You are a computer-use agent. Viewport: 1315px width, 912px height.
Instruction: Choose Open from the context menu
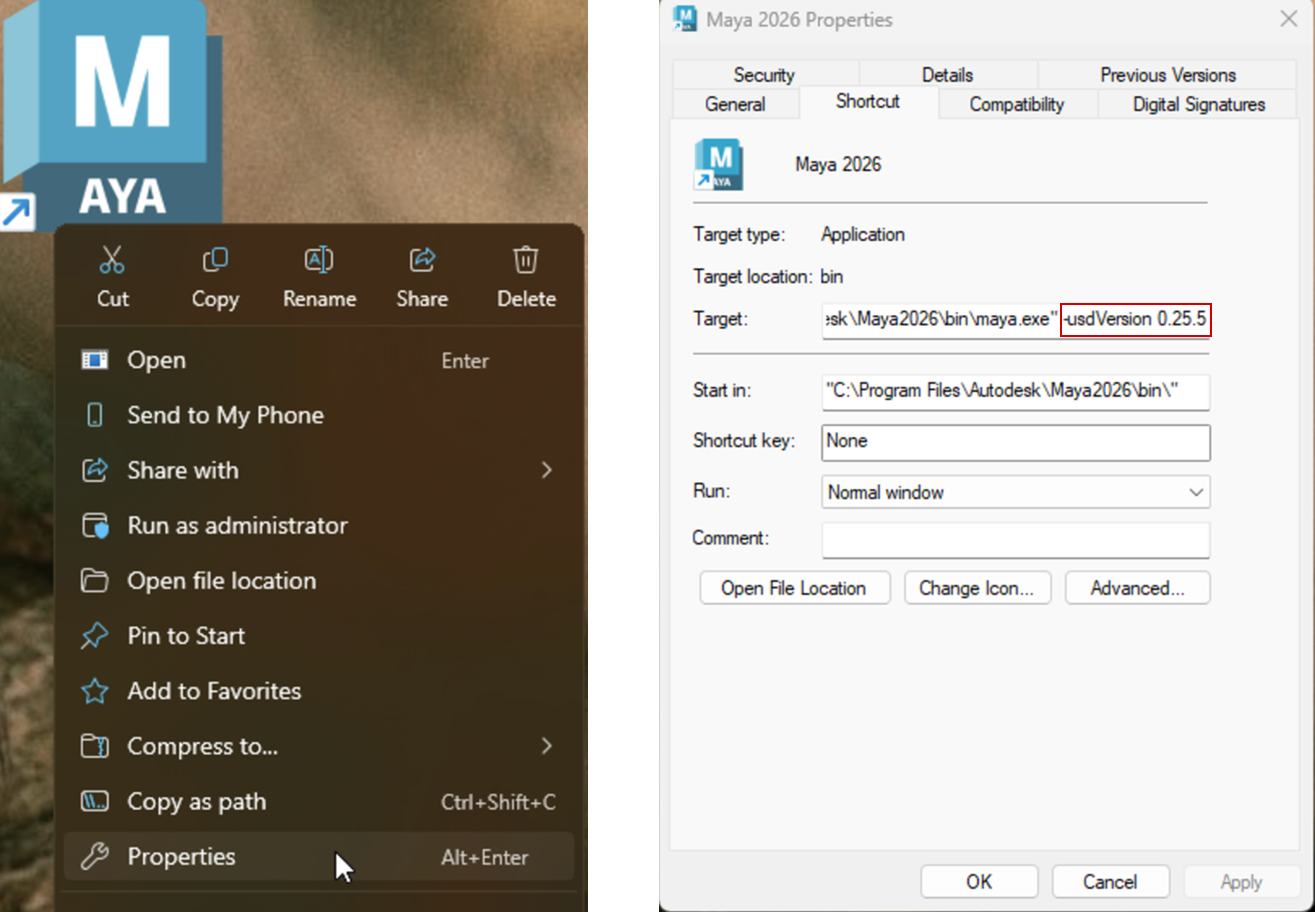(x=319, y=360)
